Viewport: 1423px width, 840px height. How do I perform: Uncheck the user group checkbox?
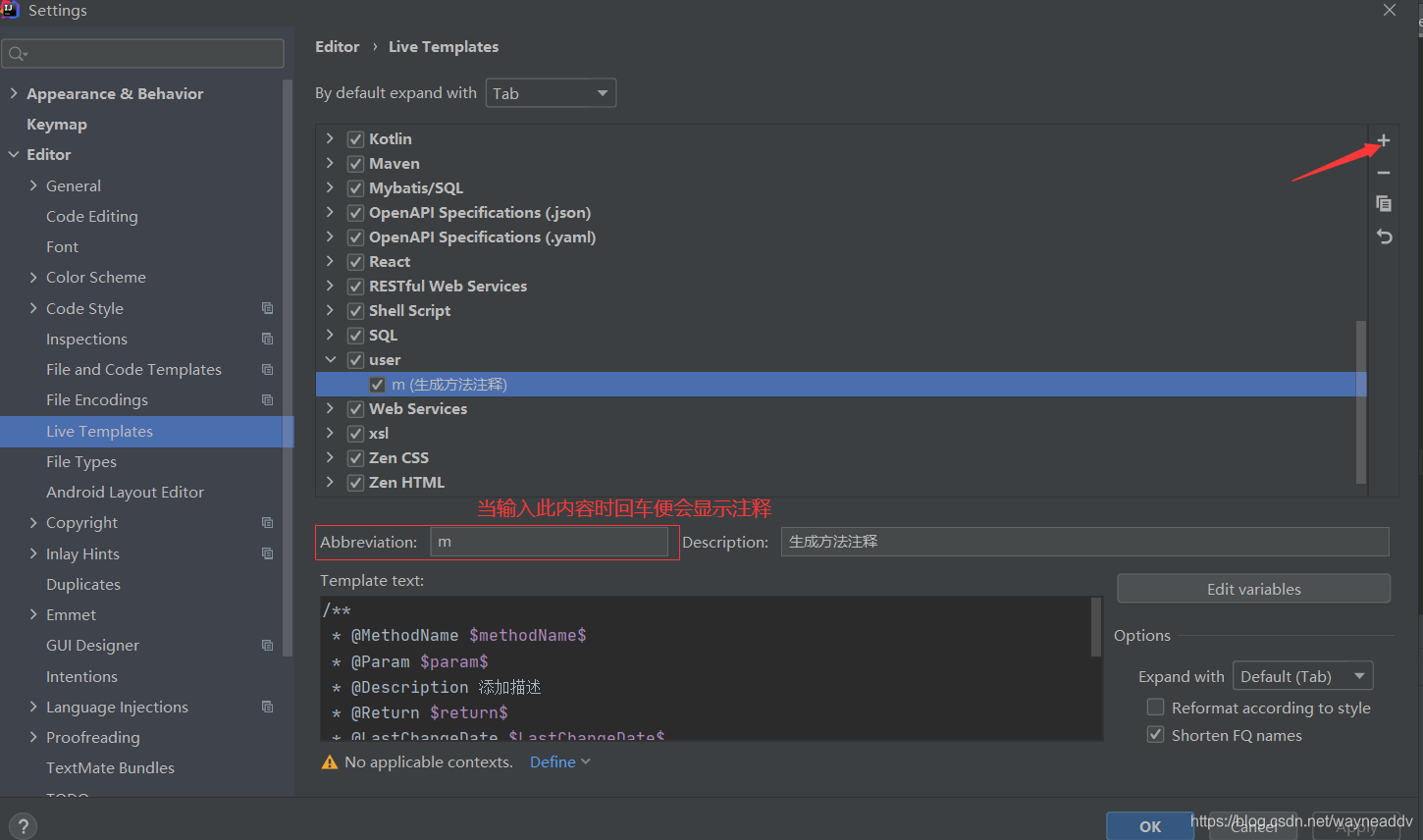[x=355, y=360]
